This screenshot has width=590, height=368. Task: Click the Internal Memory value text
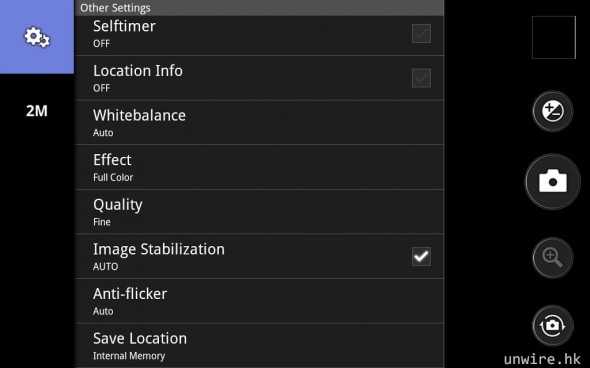129,356
